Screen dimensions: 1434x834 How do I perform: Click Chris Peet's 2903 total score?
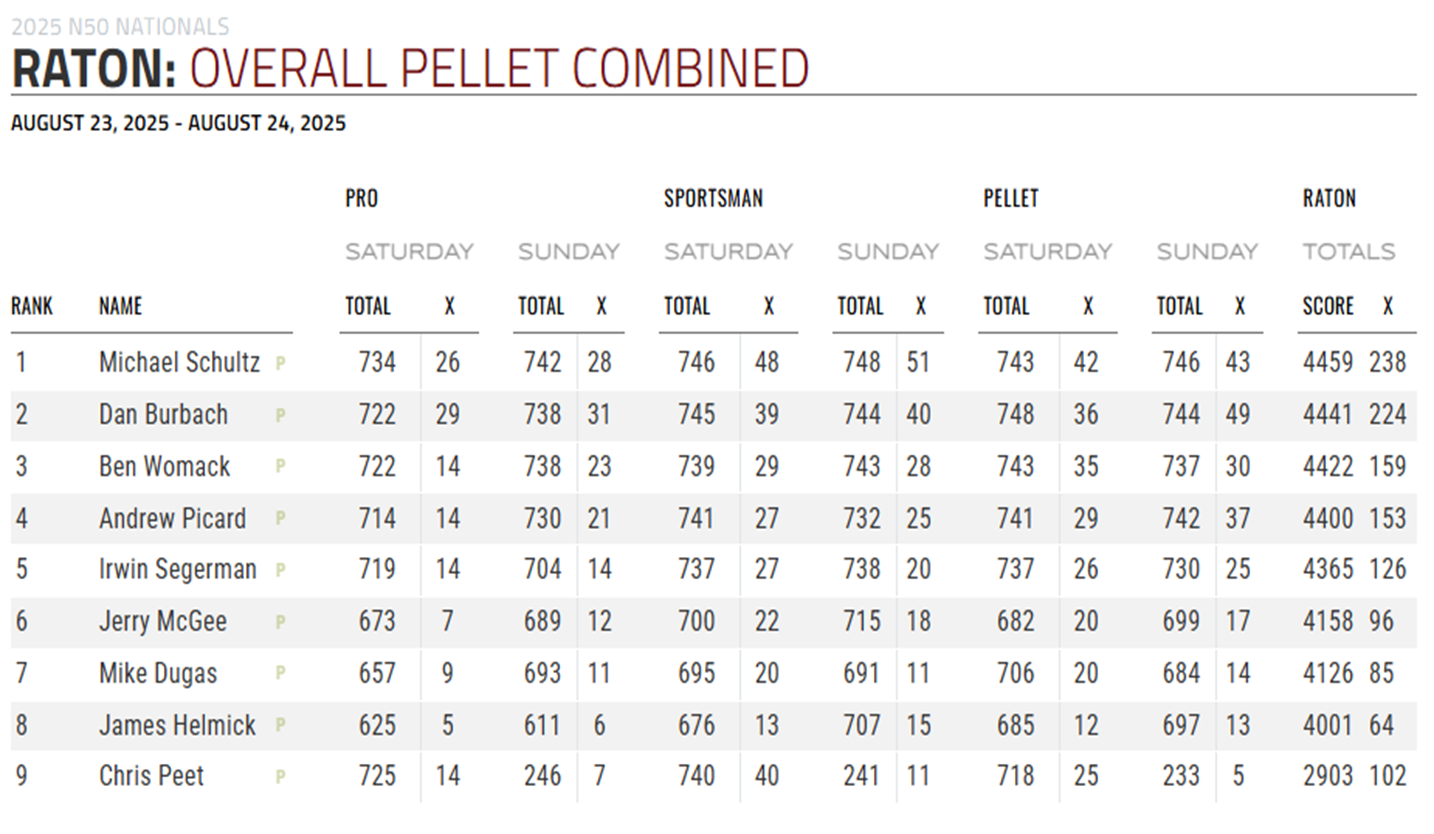tap(1328, 776)
